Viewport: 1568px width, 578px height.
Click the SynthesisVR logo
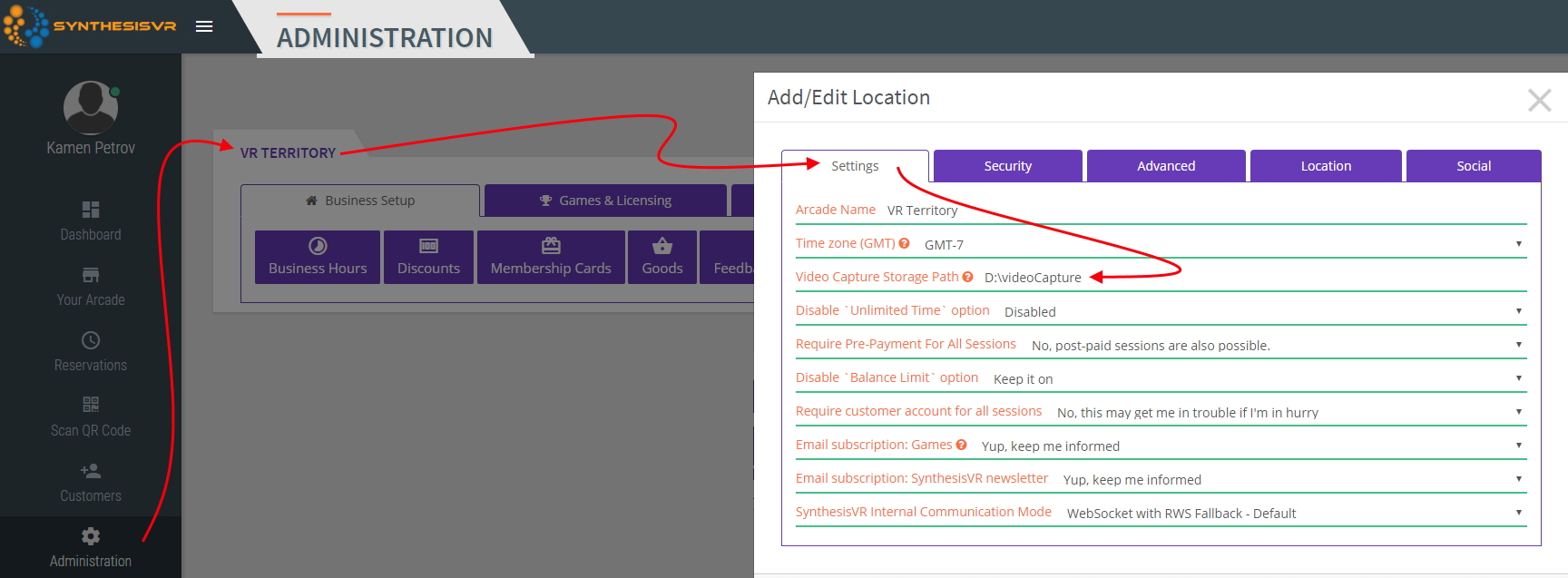(x=90, y=26)
